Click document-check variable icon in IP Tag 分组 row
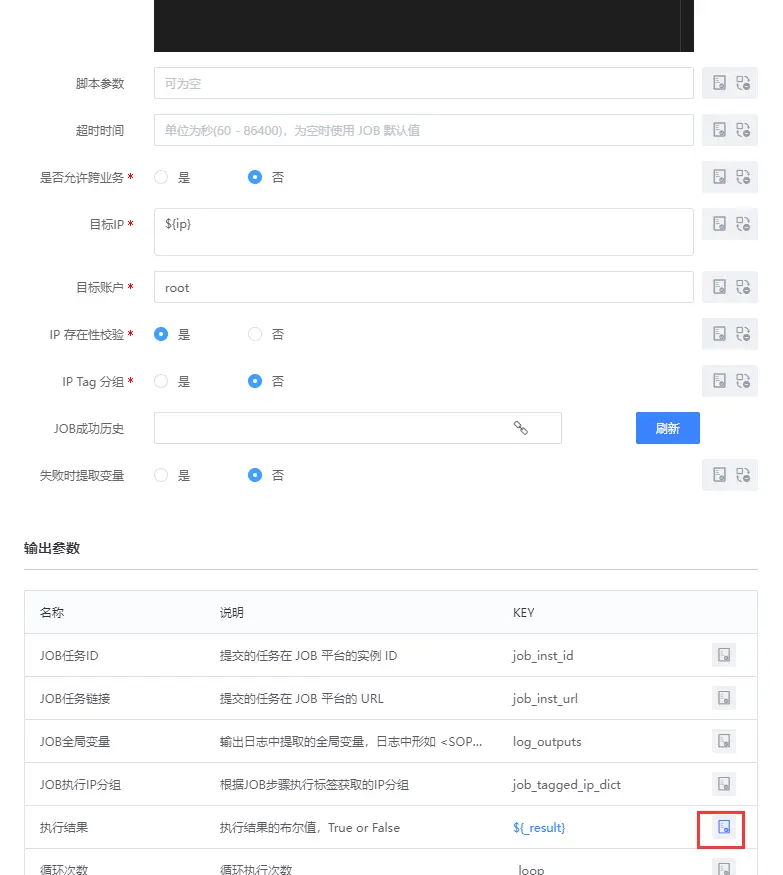 [x=719, y=381]
